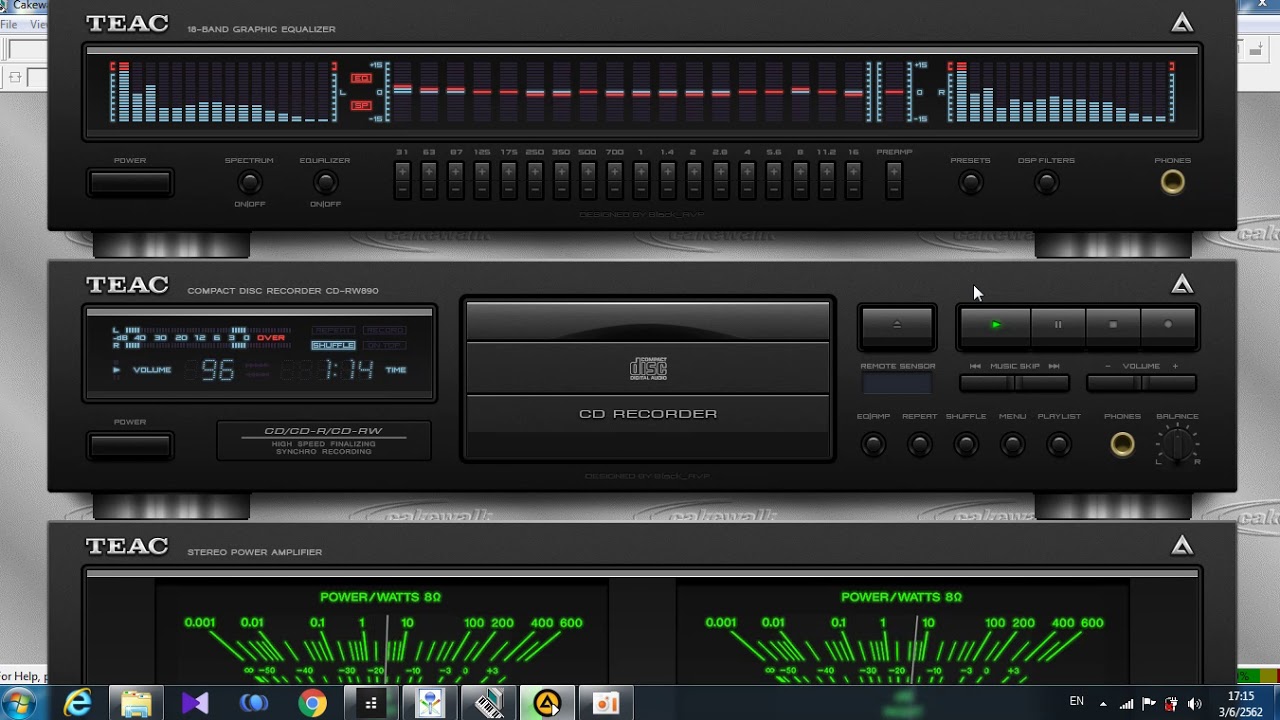The image size is (1280, 720).
Task: Open the Playlist knob
Action: coord(1059,444)
